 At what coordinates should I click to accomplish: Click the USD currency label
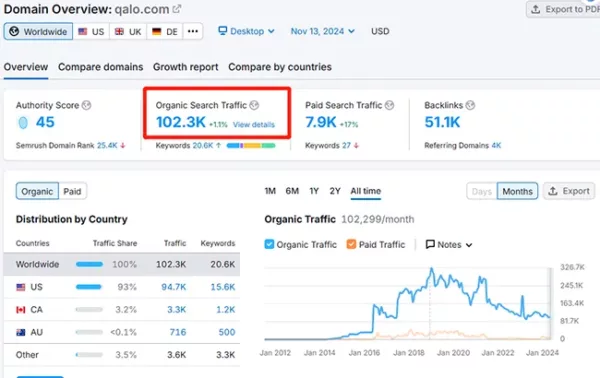(x=380, y=31)
